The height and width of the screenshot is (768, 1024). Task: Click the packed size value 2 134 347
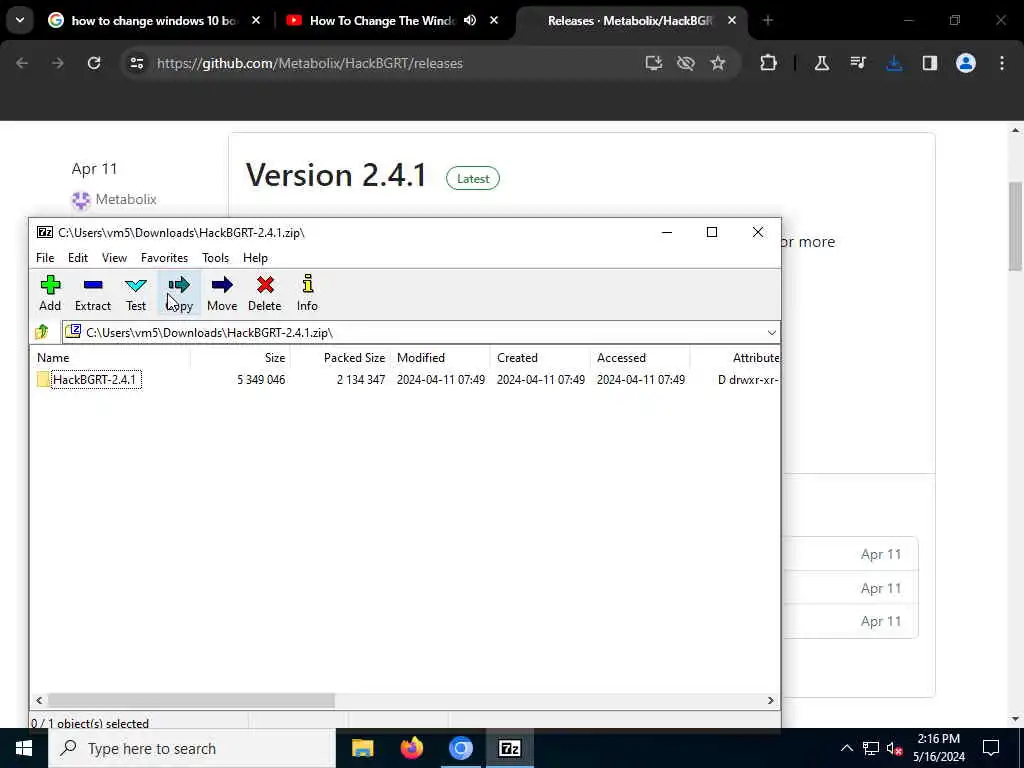(x=360, y=379)
